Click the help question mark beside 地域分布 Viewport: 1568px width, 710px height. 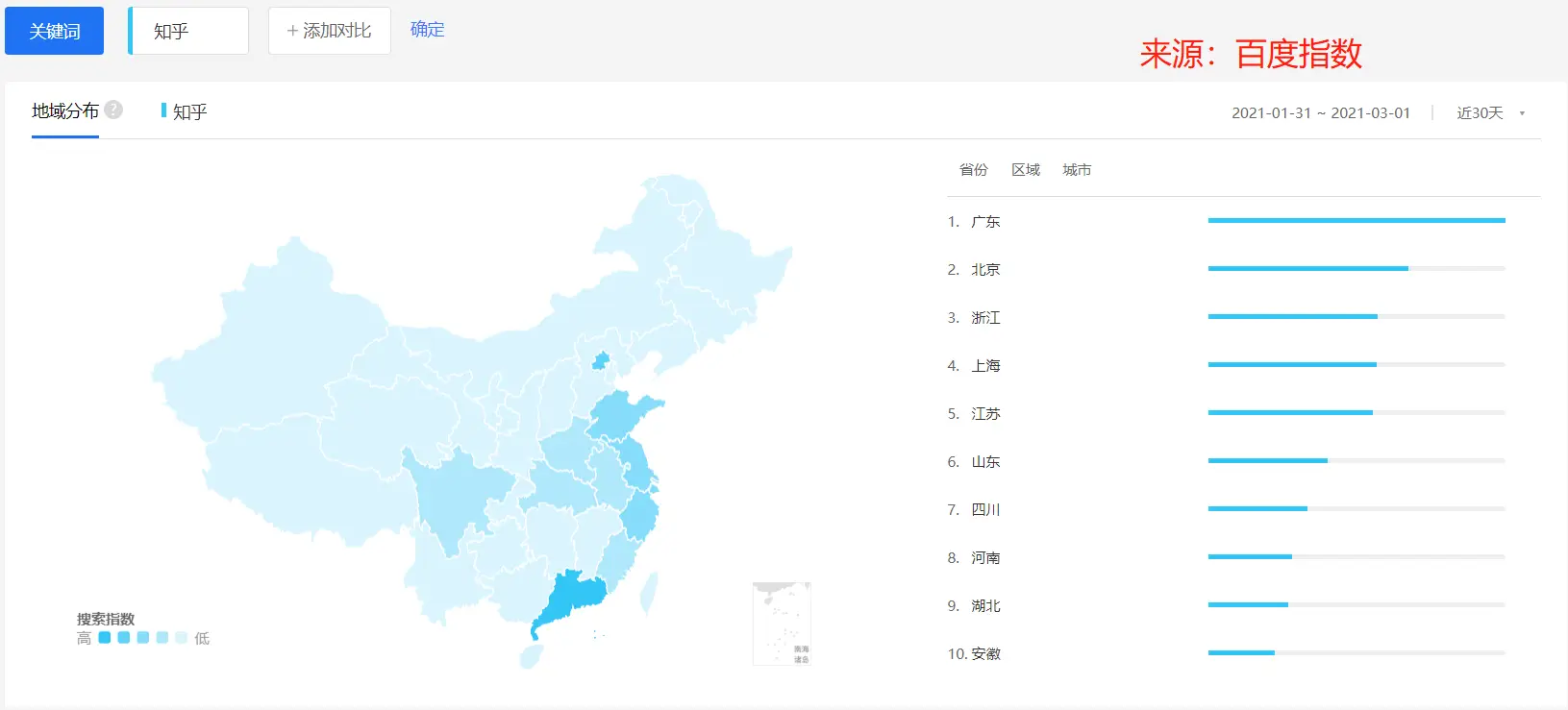pos(113,110)
